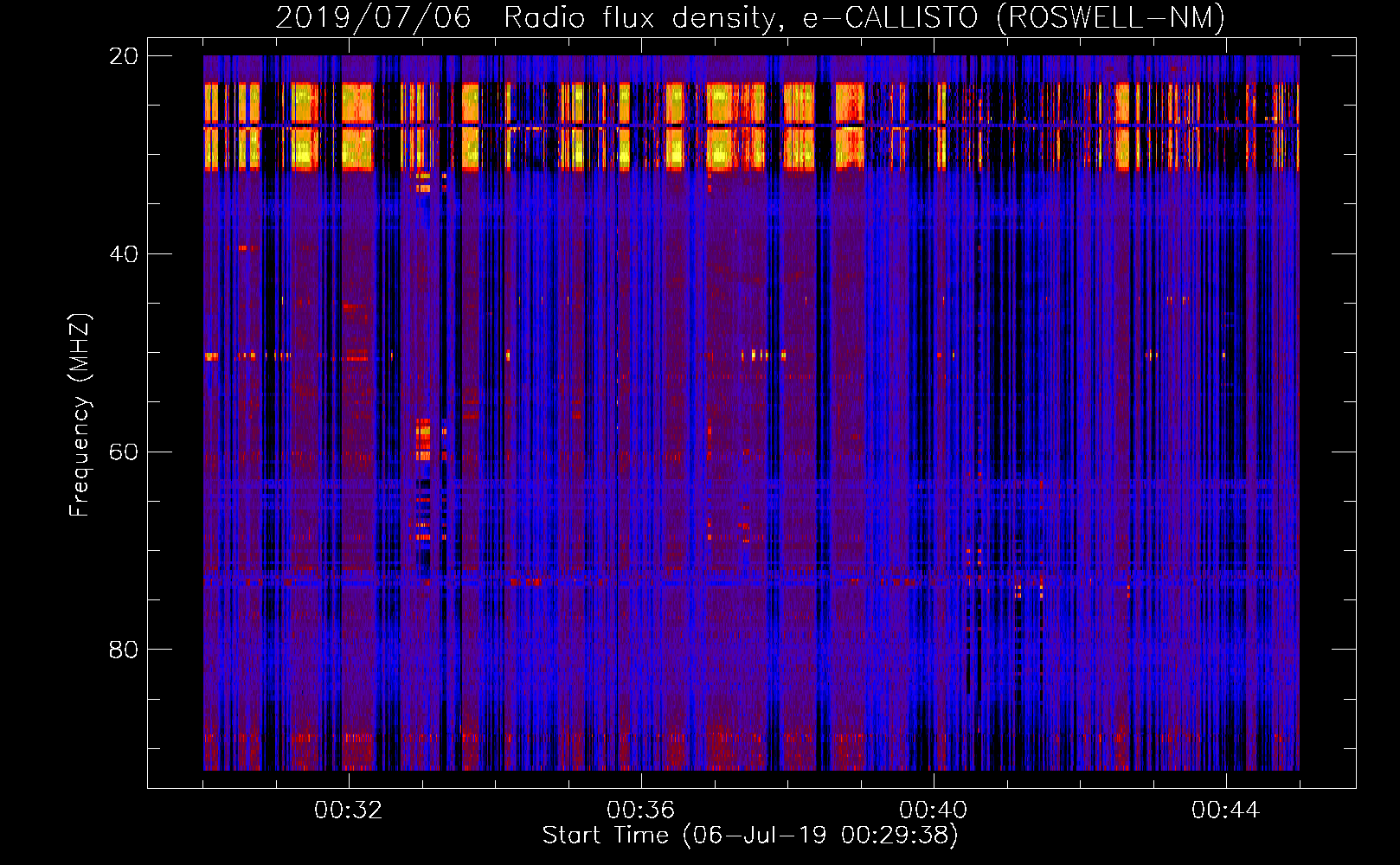Click the y-axis tick label "80"
Screen dimensions: 1400x865
(124, 650)
